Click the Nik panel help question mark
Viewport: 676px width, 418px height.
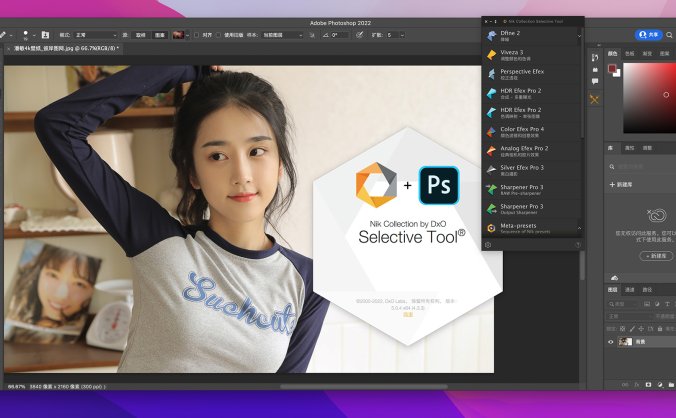coord(577,244)
